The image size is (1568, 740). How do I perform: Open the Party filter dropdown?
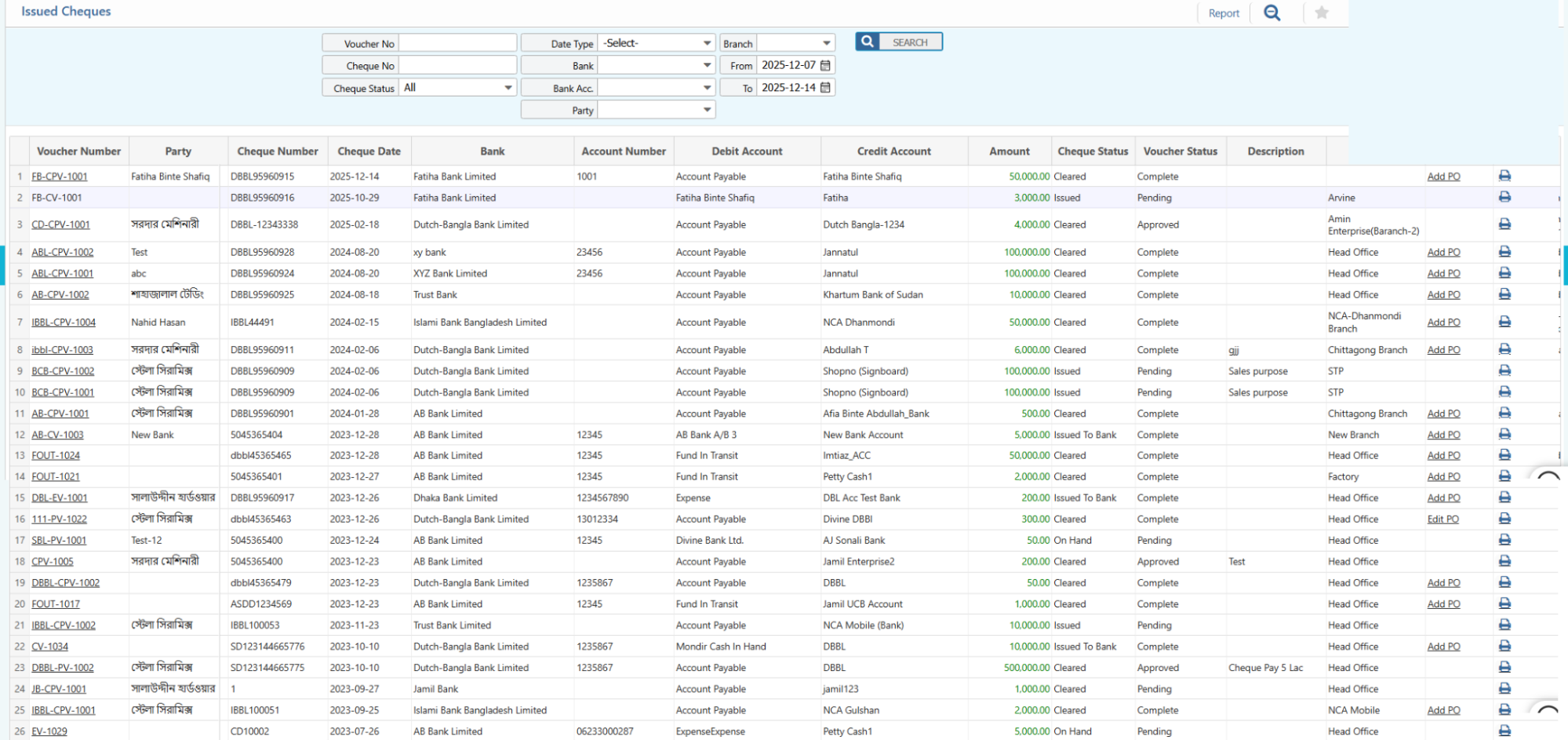click(707, 110)
